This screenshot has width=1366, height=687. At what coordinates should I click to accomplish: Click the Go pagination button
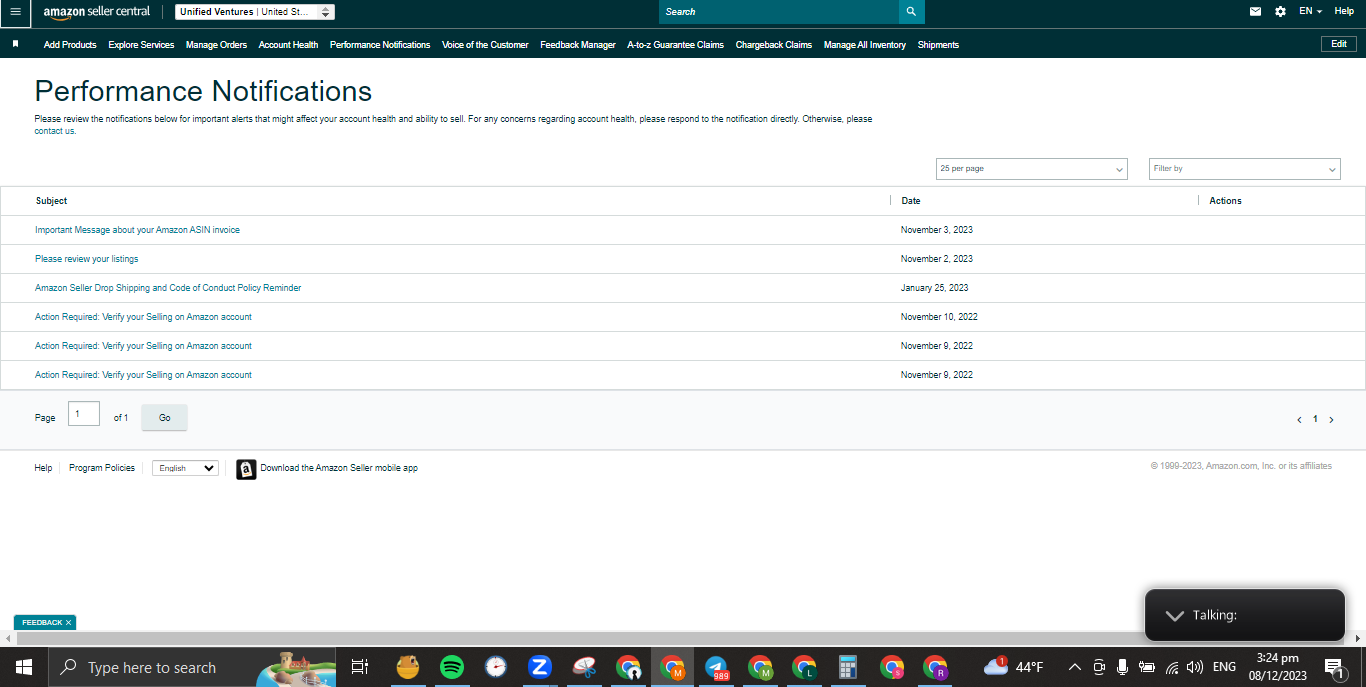(164, 418)
